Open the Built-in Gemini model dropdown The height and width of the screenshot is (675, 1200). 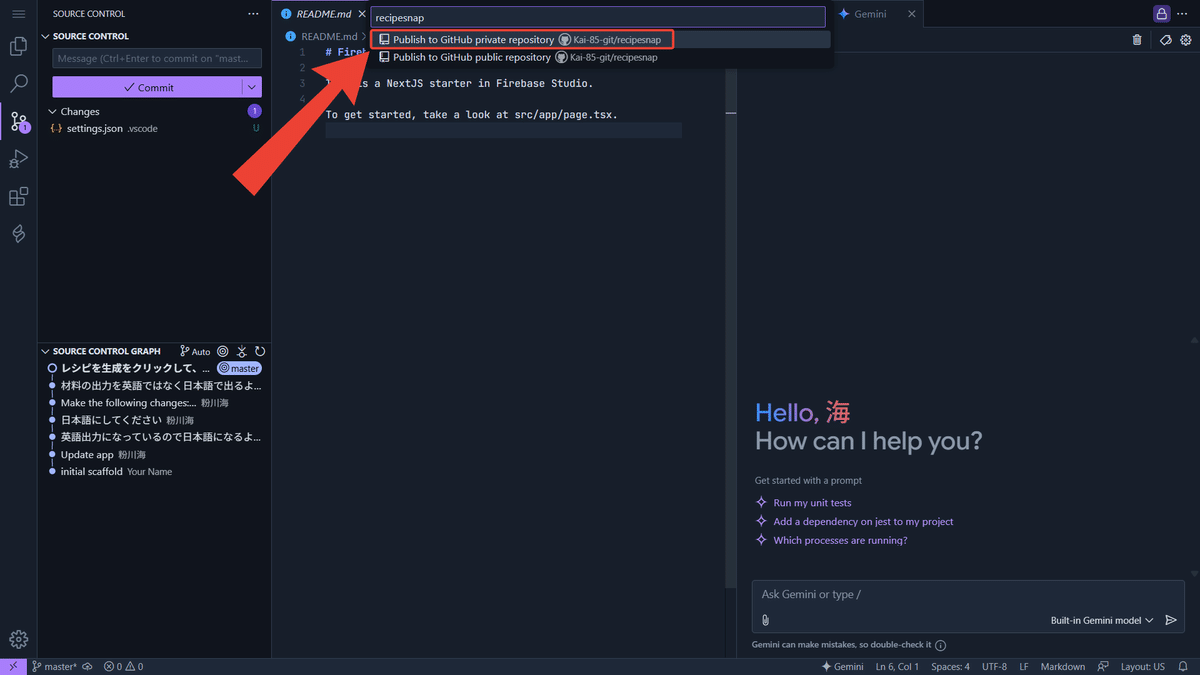coord(1102,620)
